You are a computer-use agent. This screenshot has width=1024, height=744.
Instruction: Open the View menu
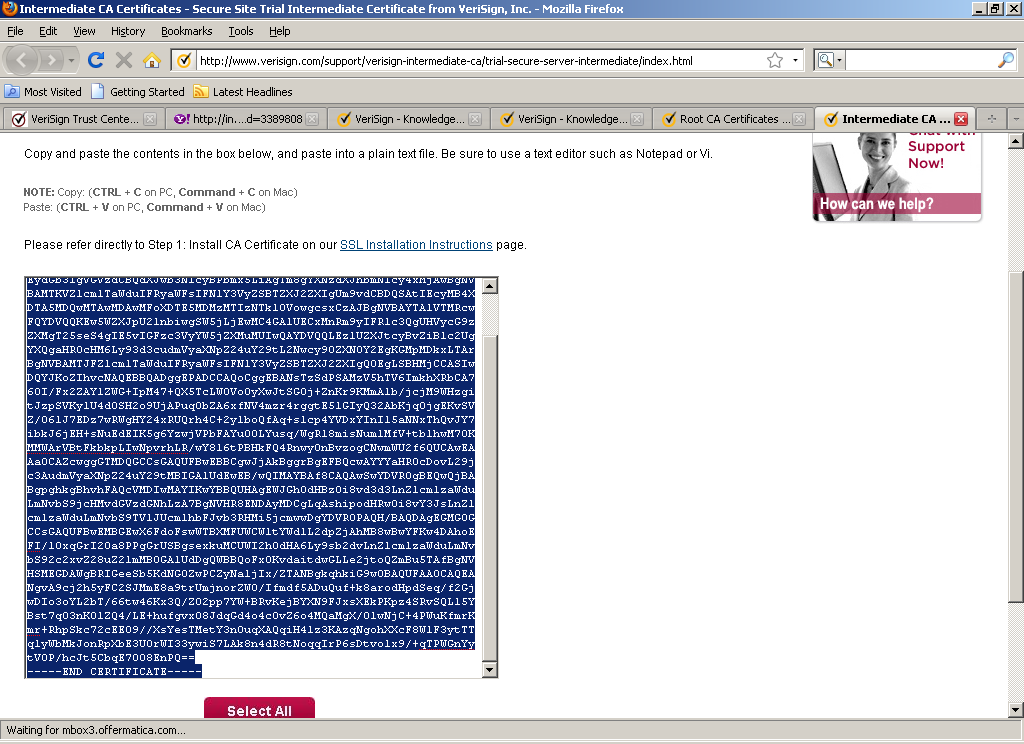(84, 31)
